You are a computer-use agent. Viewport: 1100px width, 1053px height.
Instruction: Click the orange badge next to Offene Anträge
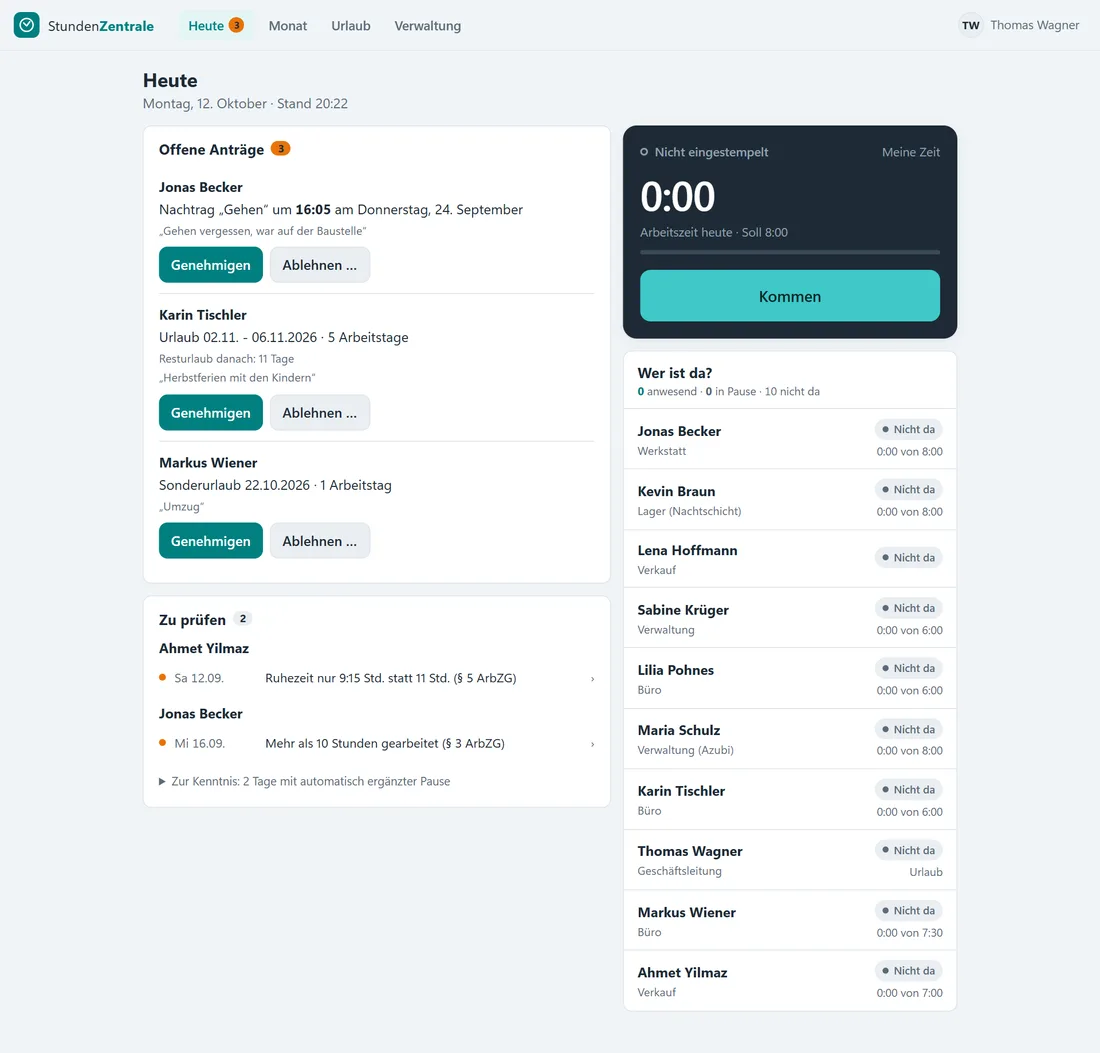[281, 149]
